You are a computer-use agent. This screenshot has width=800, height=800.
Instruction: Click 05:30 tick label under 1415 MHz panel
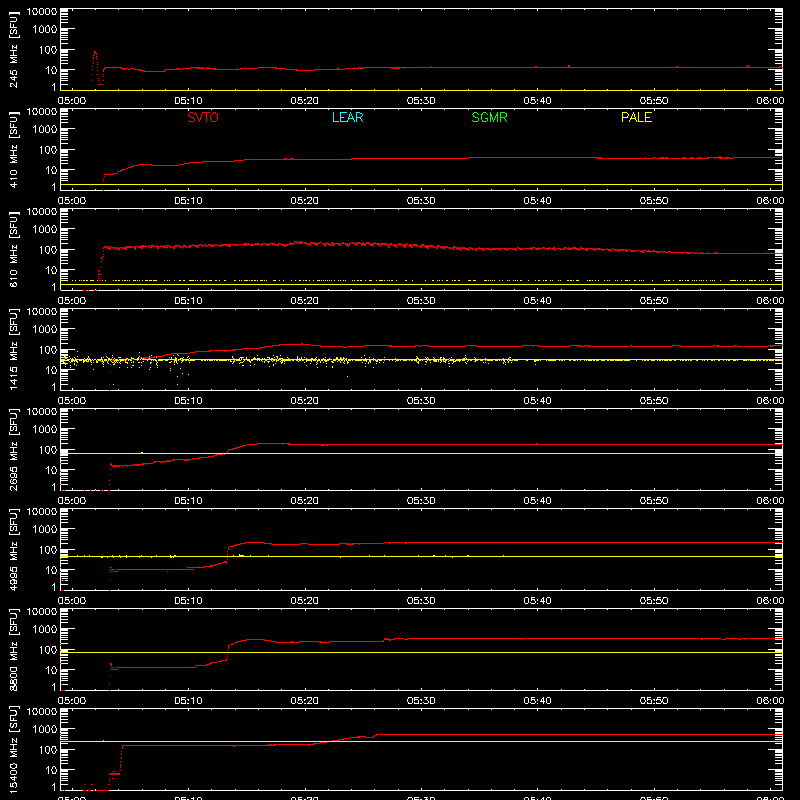coord(421,401)
